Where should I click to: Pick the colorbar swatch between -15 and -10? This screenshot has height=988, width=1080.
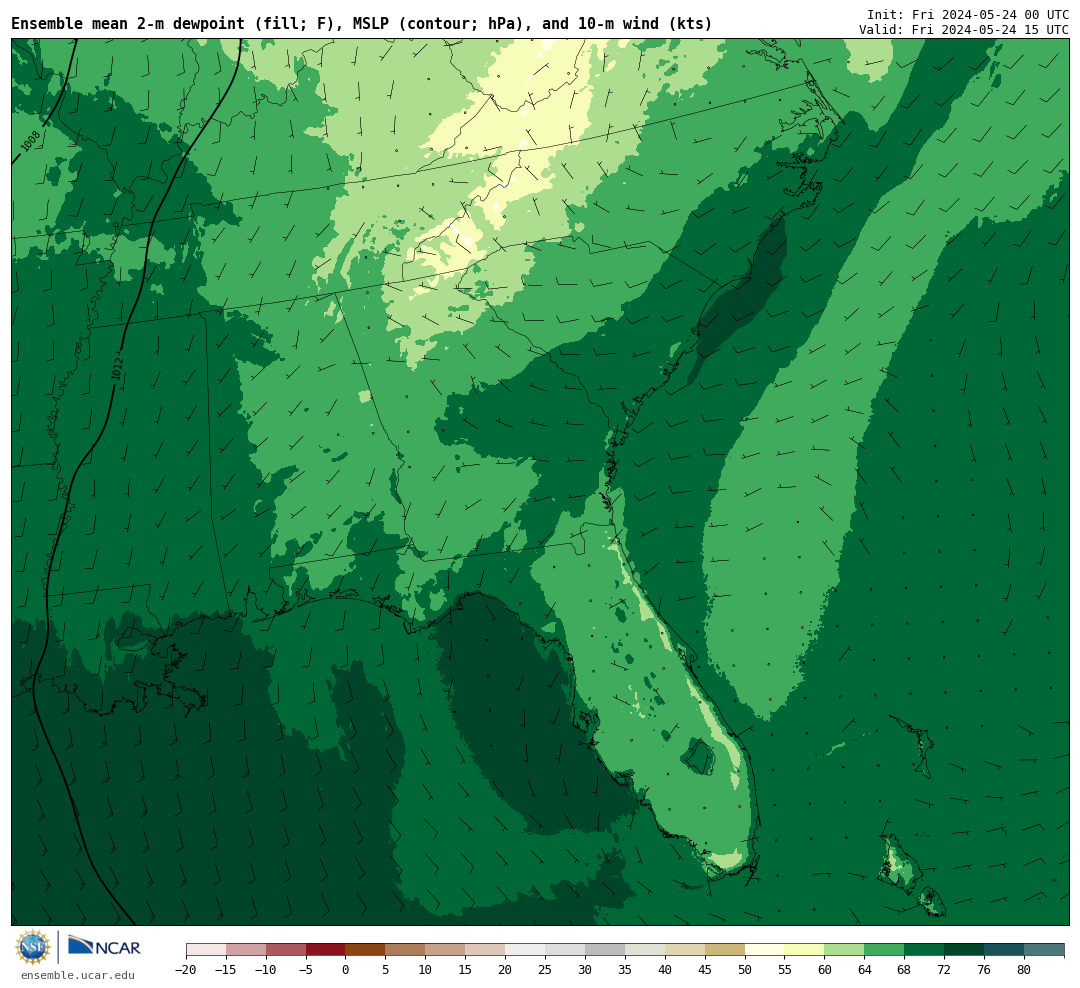click(246, 950)
